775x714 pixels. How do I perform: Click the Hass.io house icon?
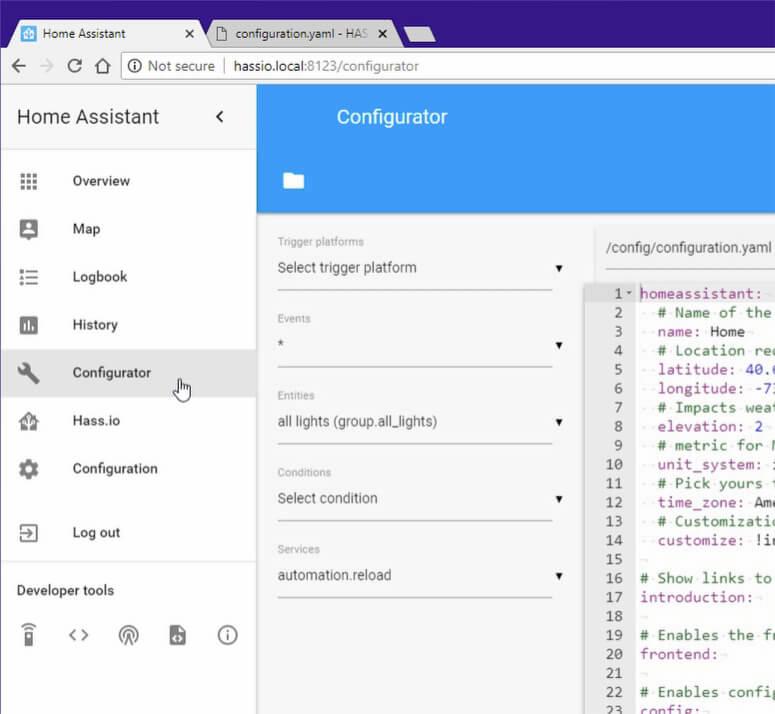(29, 421)
